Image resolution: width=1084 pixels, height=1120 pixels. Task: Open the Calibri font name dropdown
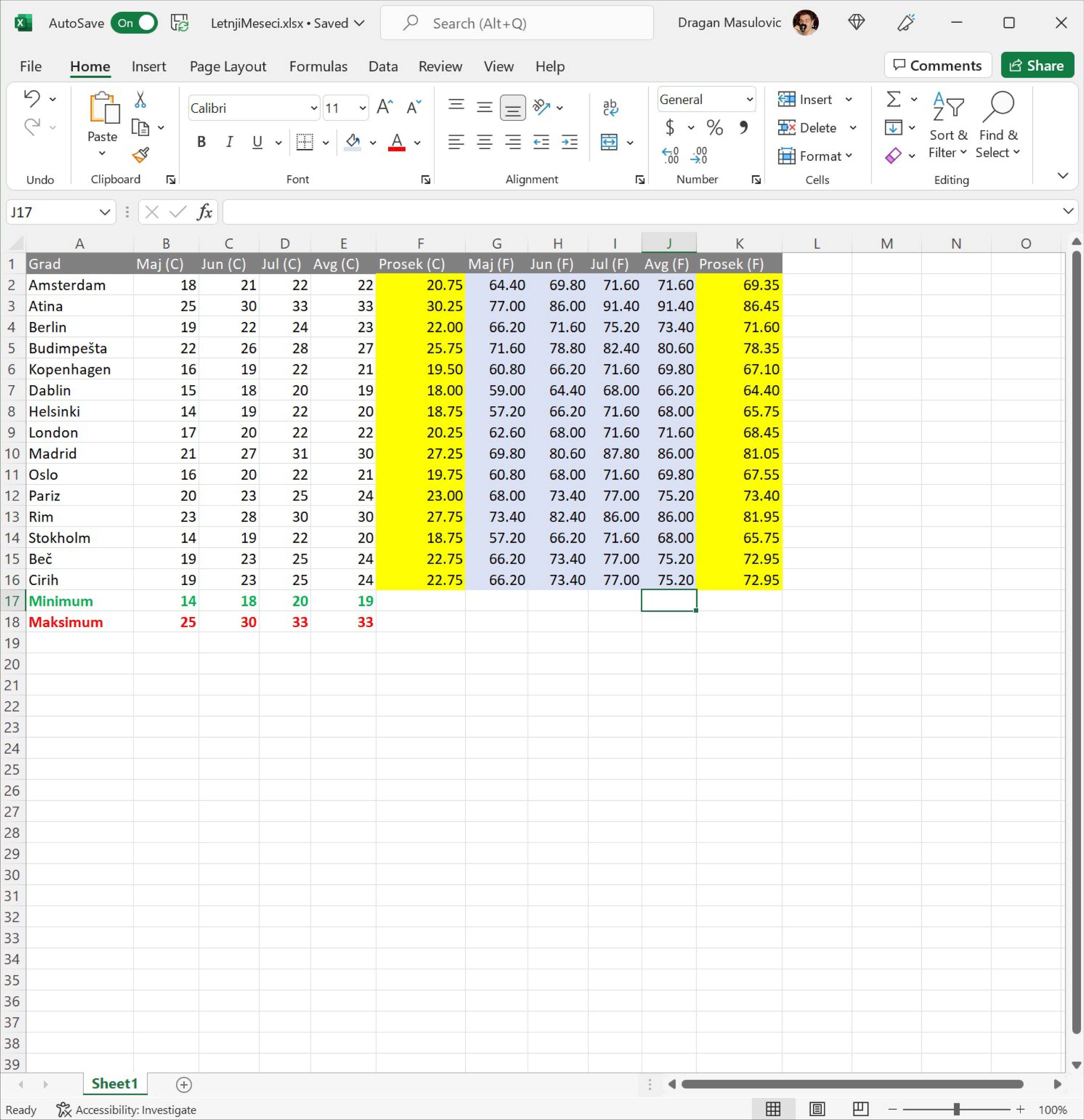(x=313, y=108)
